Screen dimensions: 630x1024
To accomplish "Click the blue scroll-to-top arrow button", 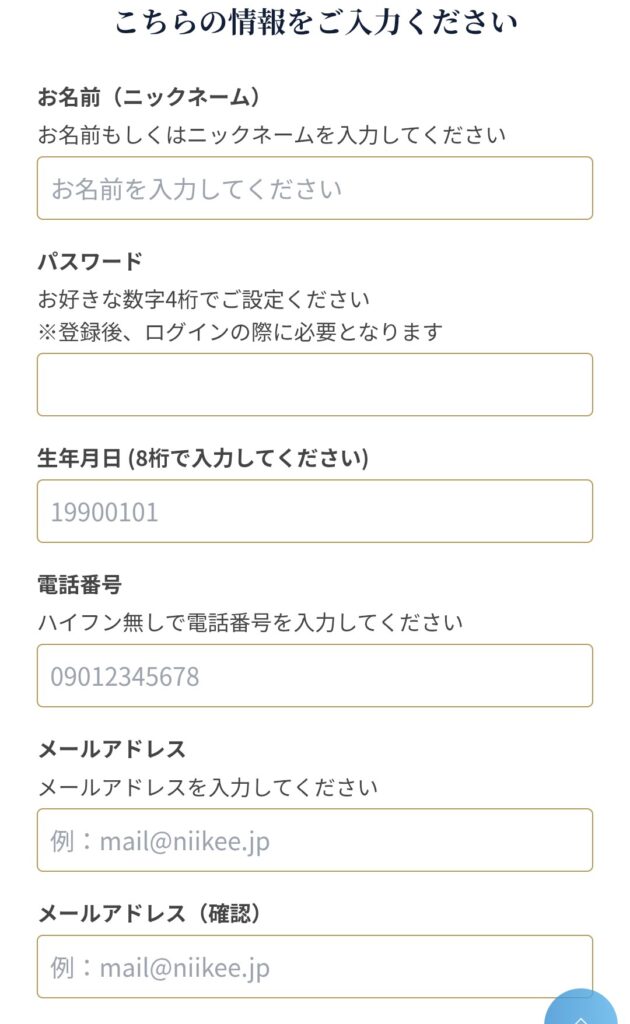I will pyautogui.click(x=582, y=1008).
